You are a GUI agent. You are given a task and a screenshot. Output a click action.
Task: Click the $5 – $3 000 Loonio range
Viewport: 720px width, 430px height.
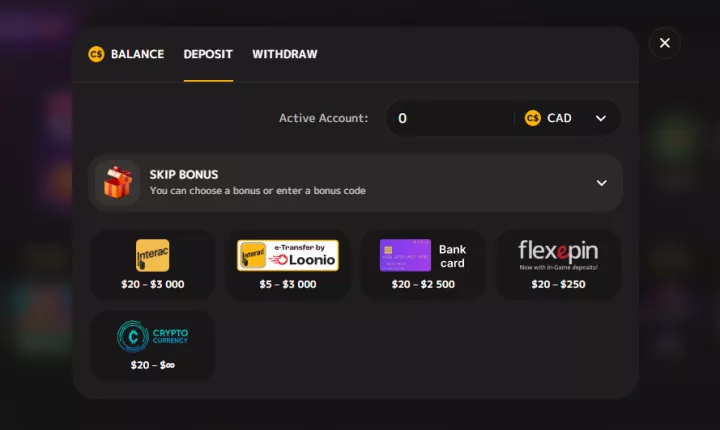tap(288, 284)
